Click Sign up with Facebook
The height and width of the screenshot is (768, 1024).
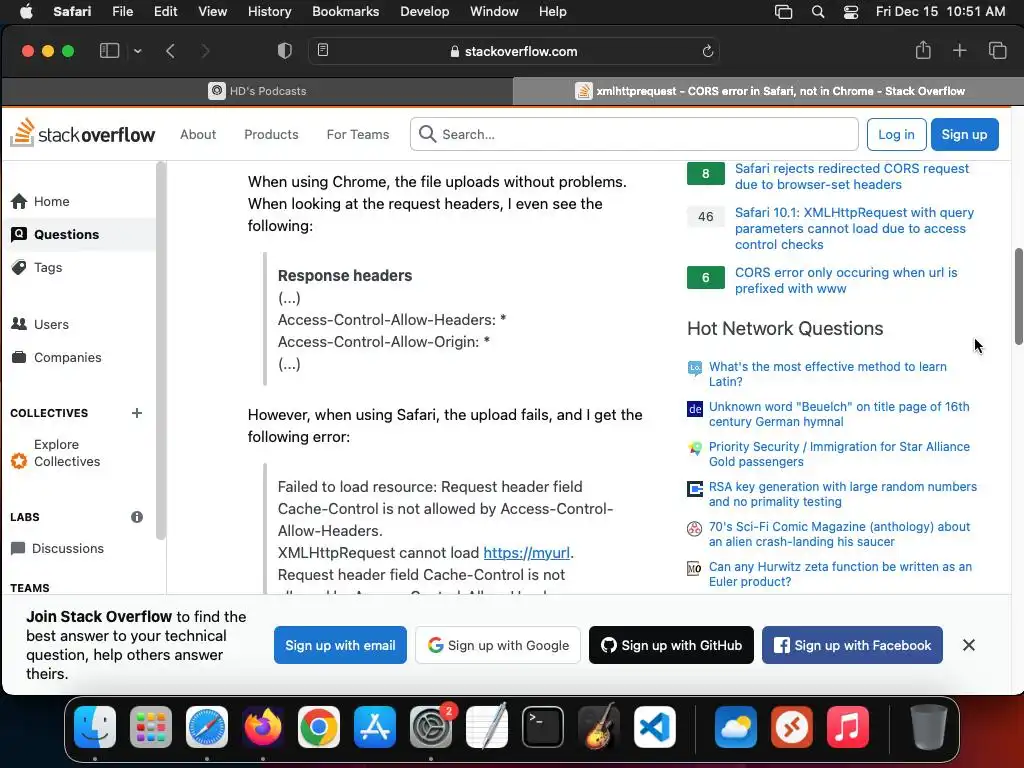852,645
